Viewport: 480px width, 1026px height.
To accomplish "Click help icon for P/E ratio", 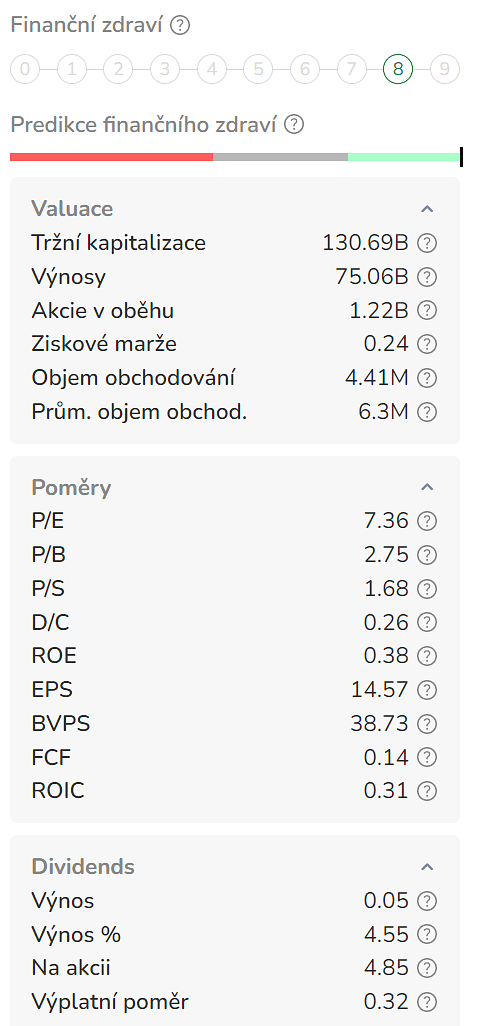I will 427,522.
